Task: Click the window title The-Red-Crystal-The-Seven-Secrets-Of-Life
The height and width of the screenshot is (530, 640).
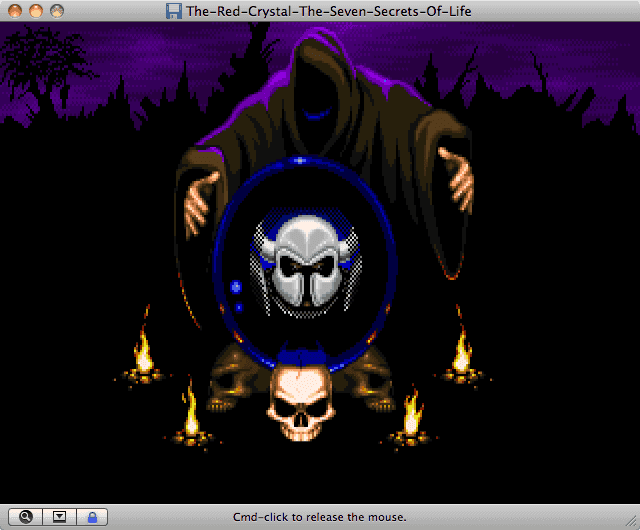Action: pos(329,11)
